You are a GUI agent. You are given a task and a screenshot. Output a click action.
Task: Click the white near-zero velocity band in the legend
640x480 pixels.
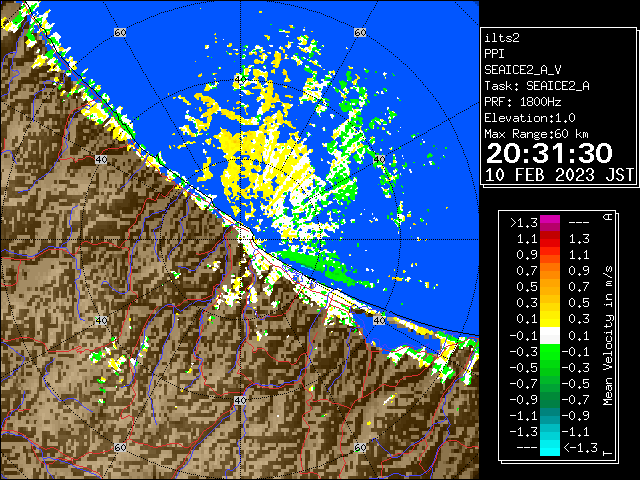point(550,336)
